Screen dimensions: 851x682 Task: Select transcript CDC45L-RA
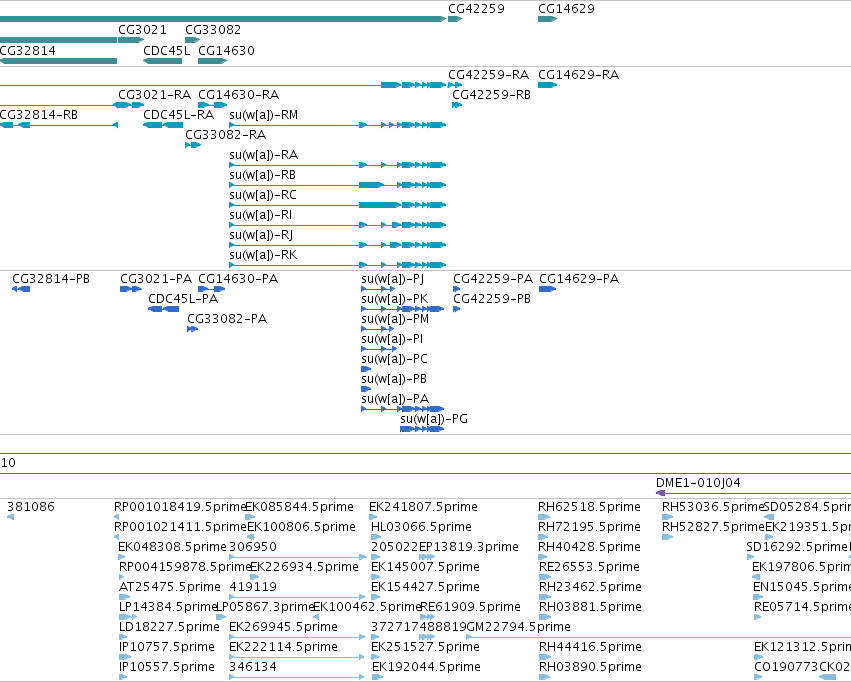pyautogui.click(x=179, y=114)
